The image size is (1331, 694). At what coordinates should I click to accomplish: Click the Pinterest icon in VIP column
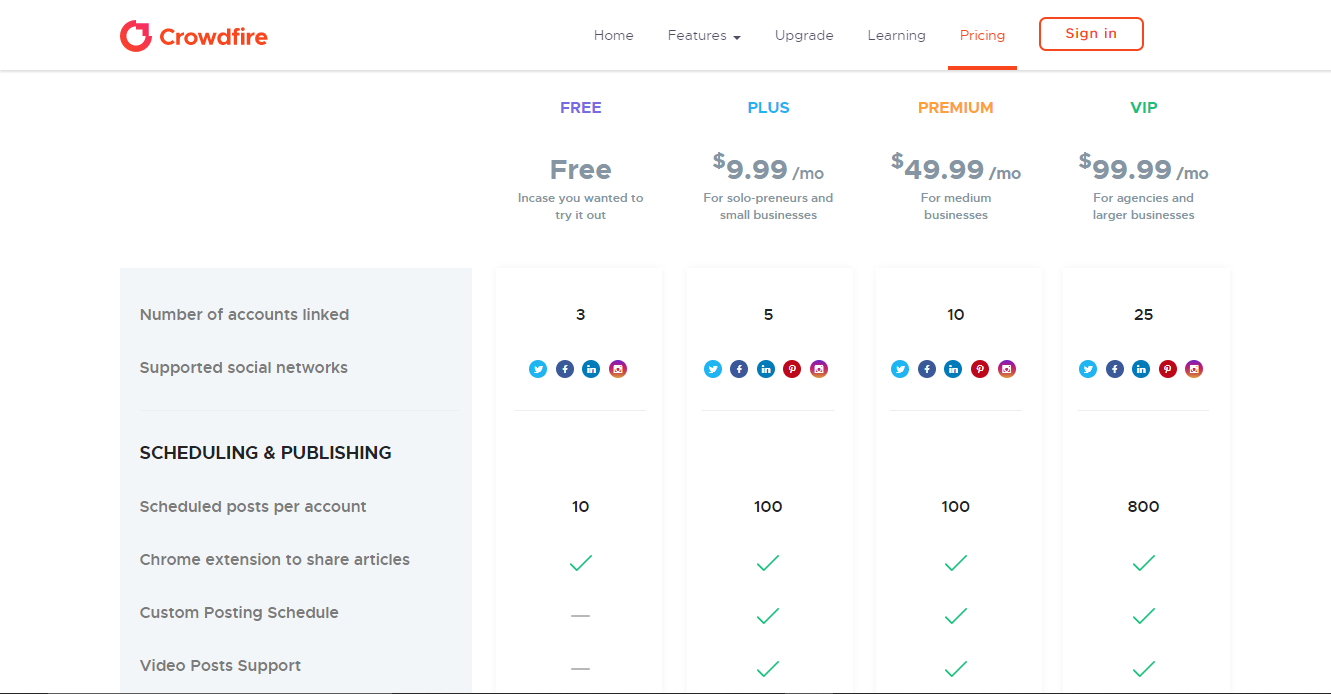[1168, 369]
